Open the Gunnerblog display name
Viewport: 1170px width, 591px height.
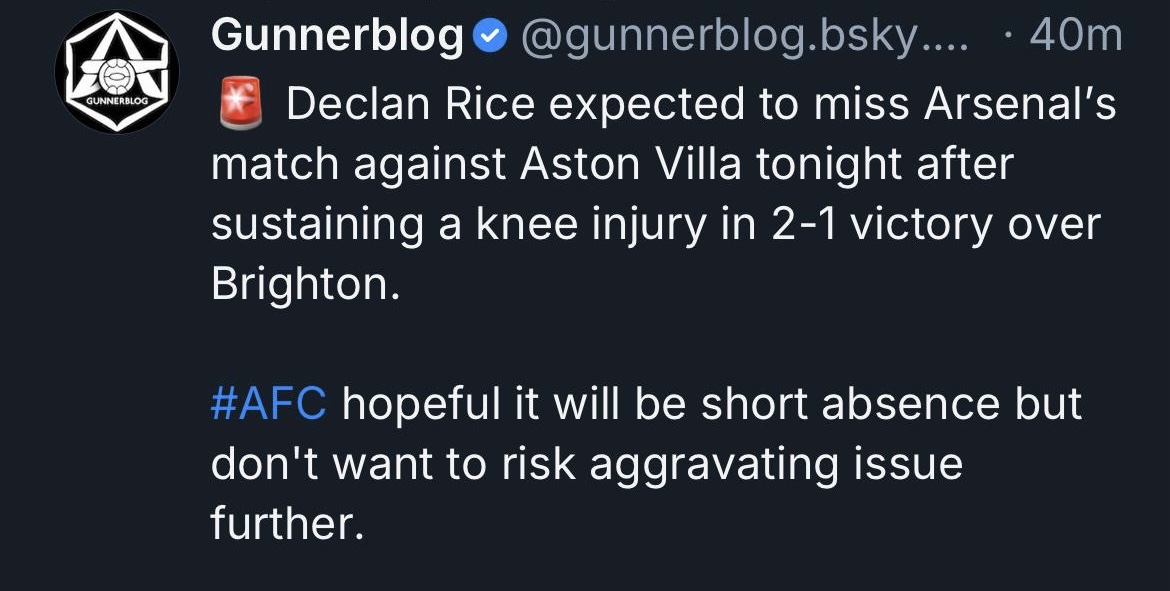pyautogui.click(x=338, y=37)
